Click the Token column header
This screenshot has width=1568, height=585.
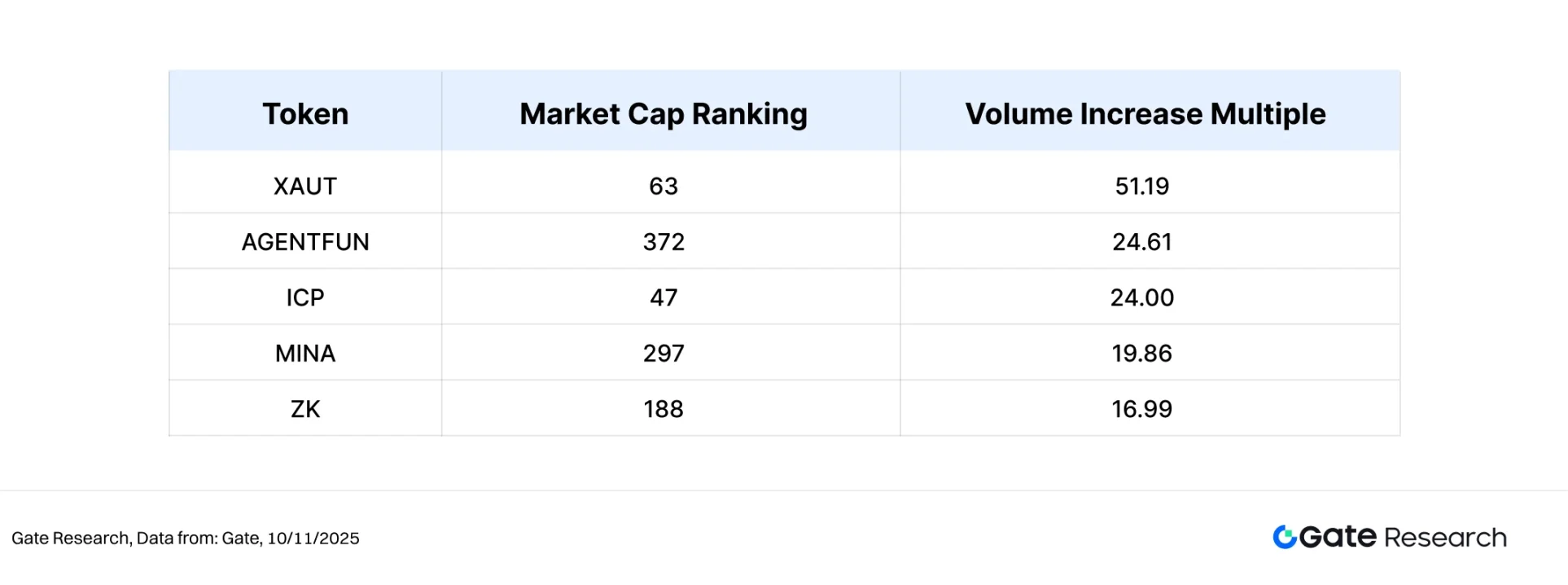pos(305,114)
